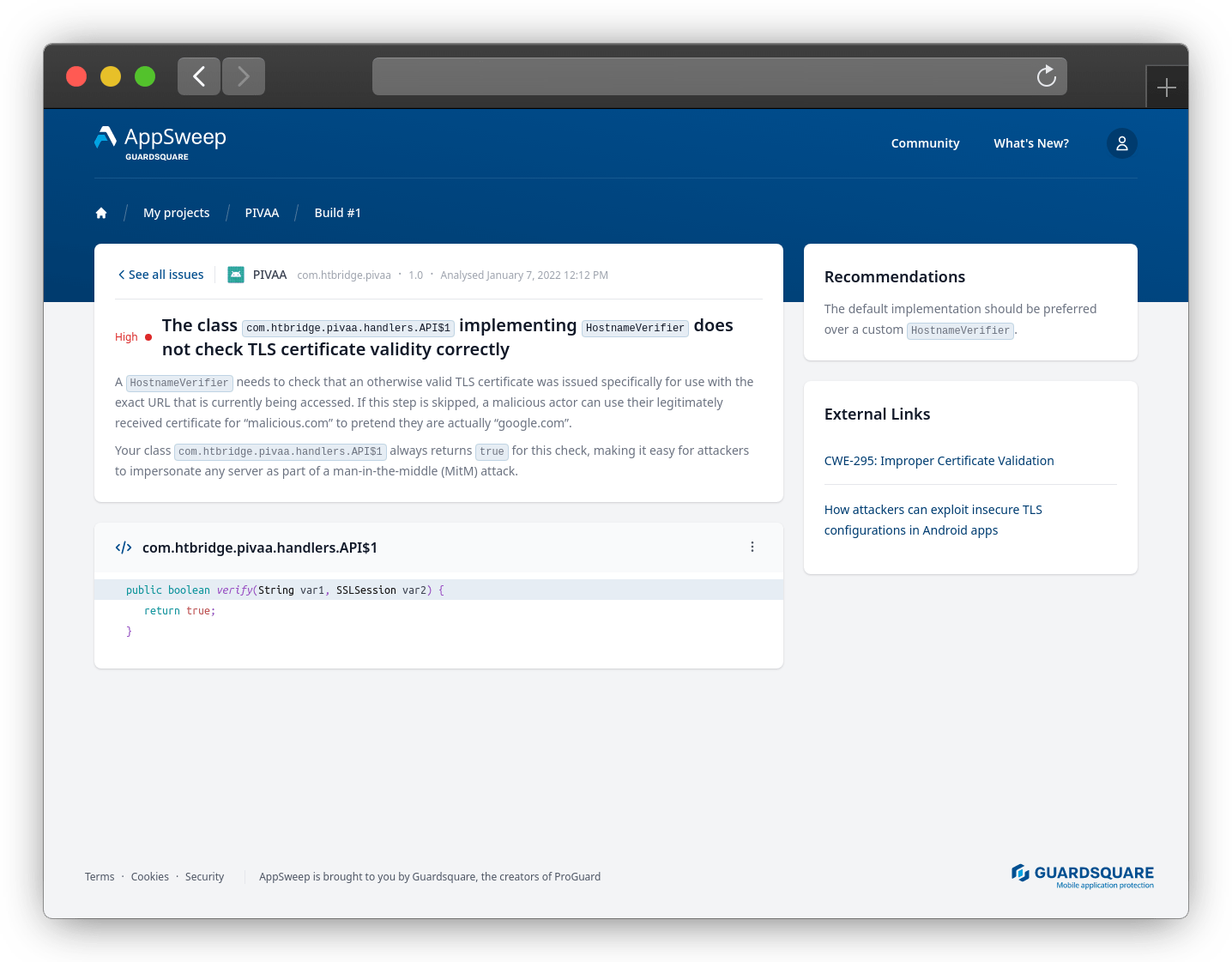1232x962 pixels.
Task: Click the AppSweep logo in the header
Action: coord(160,142)
